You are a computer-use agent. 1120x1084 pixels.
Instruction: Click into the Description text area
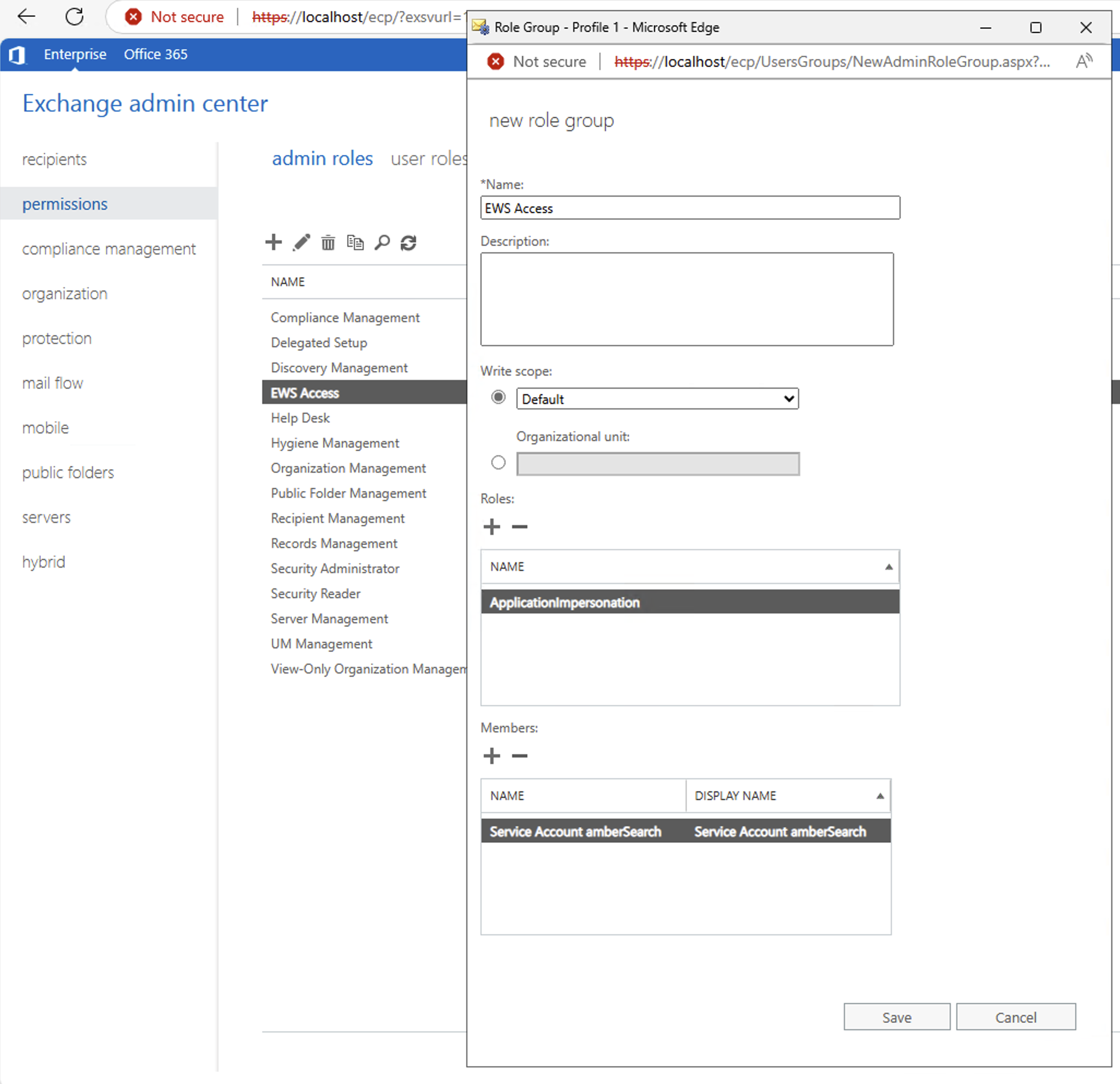point(687,300)
